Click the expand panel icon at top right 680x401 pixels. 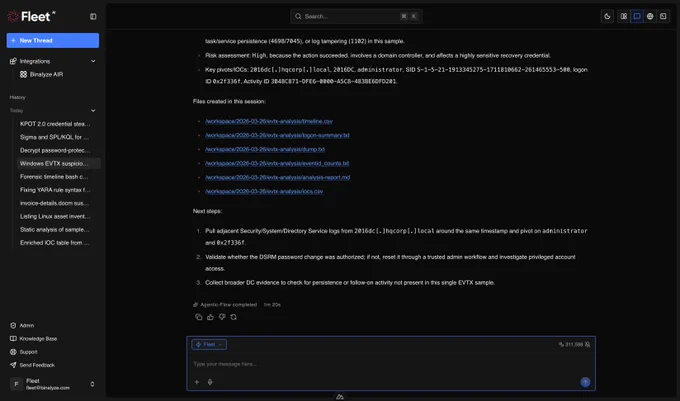[x=663, y=16]
